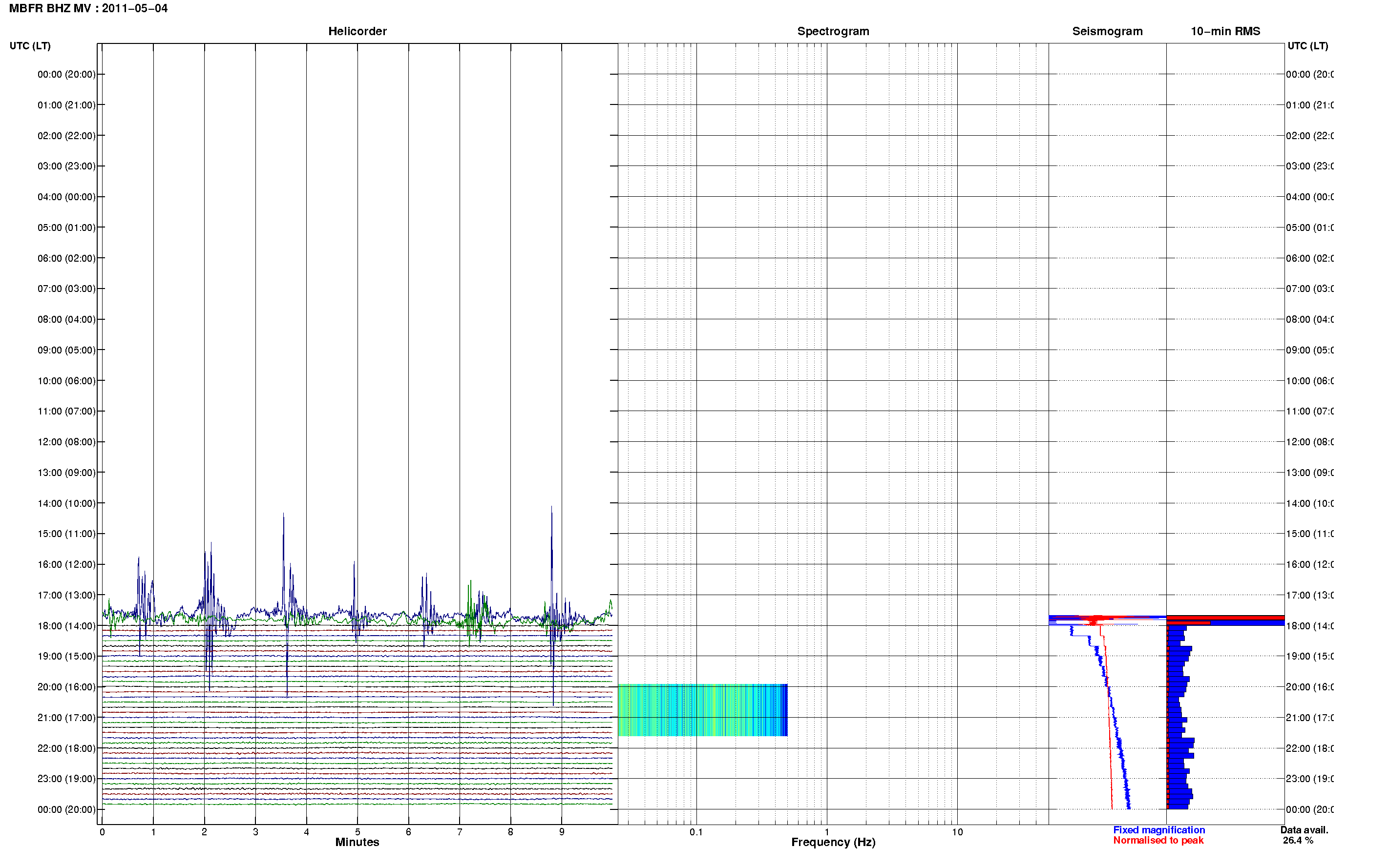Click the left '14:00 (10:00)' time label
Viewport: 1389px width, 868px height.
66,503
